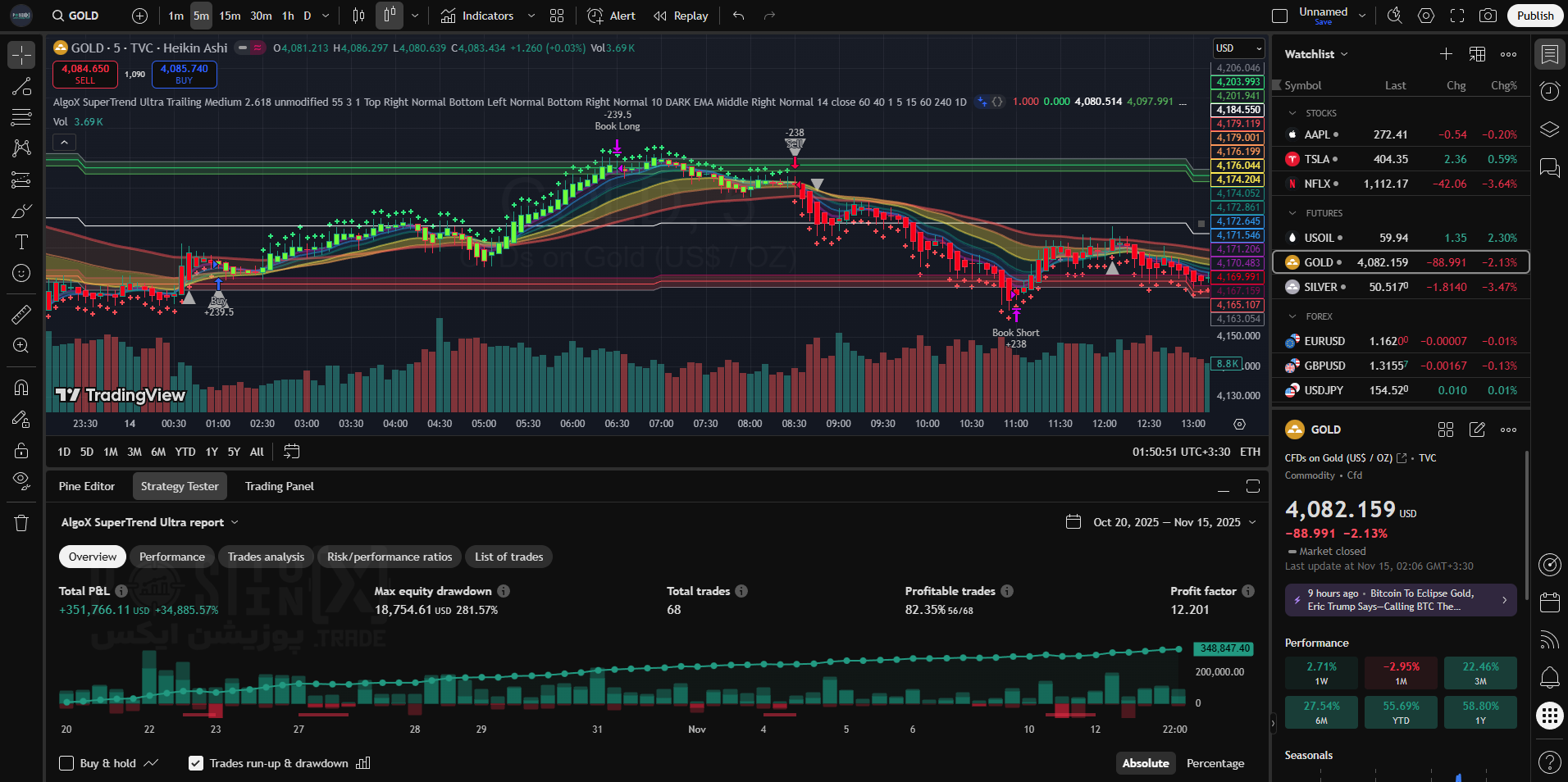Click the measure ruler tool

pyautogui.click(x=21, y=314)
